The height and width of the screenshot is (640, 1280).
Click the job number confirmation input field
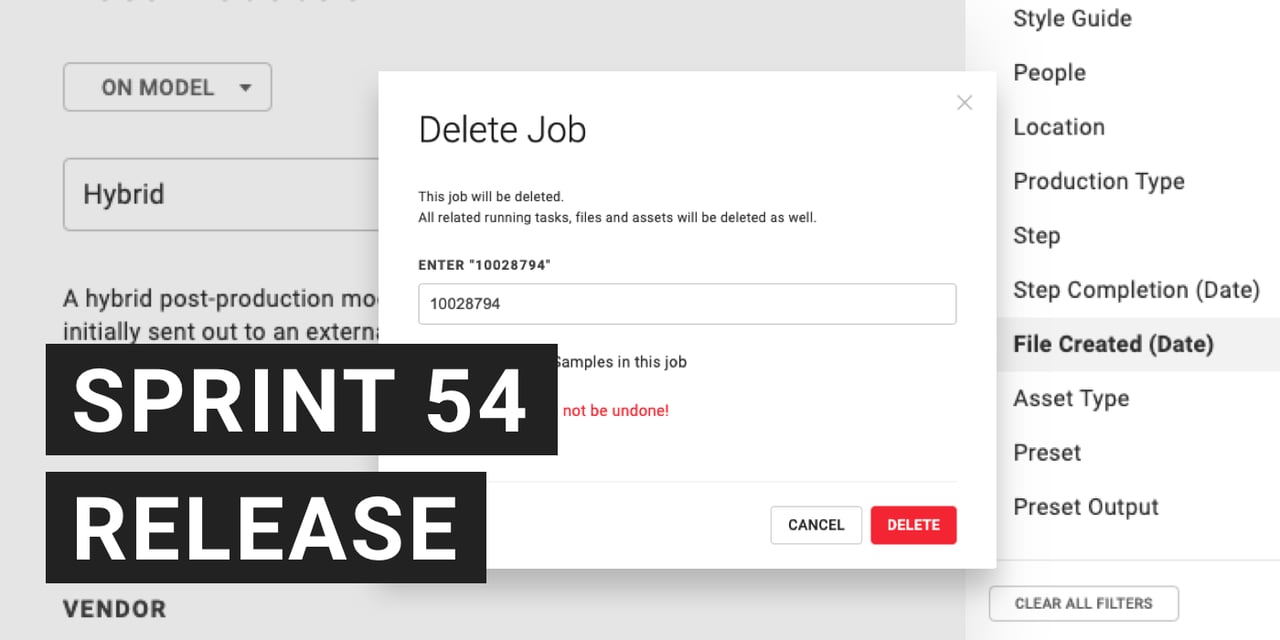(x=687, y=304)
